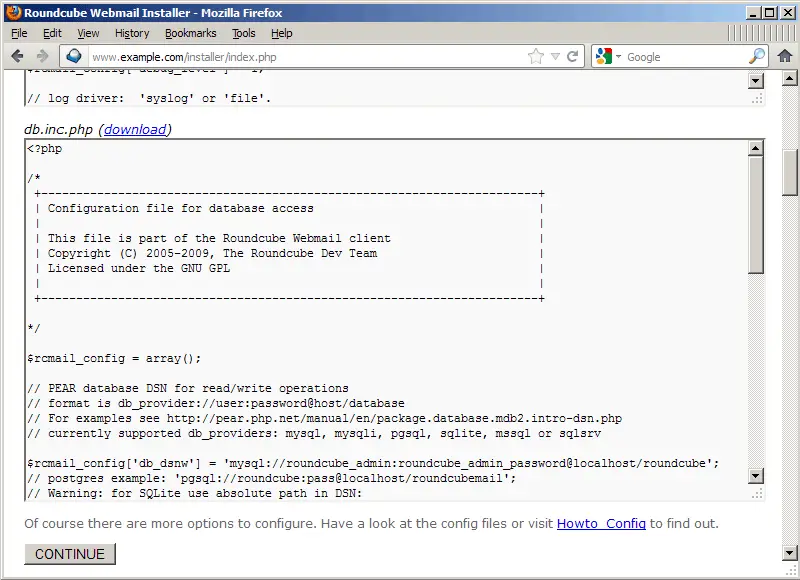Screen dimensions: 800x580
Task: Click upper config textarea scroll down arrow
Action: pyautogui.click(x=756, y=81)
